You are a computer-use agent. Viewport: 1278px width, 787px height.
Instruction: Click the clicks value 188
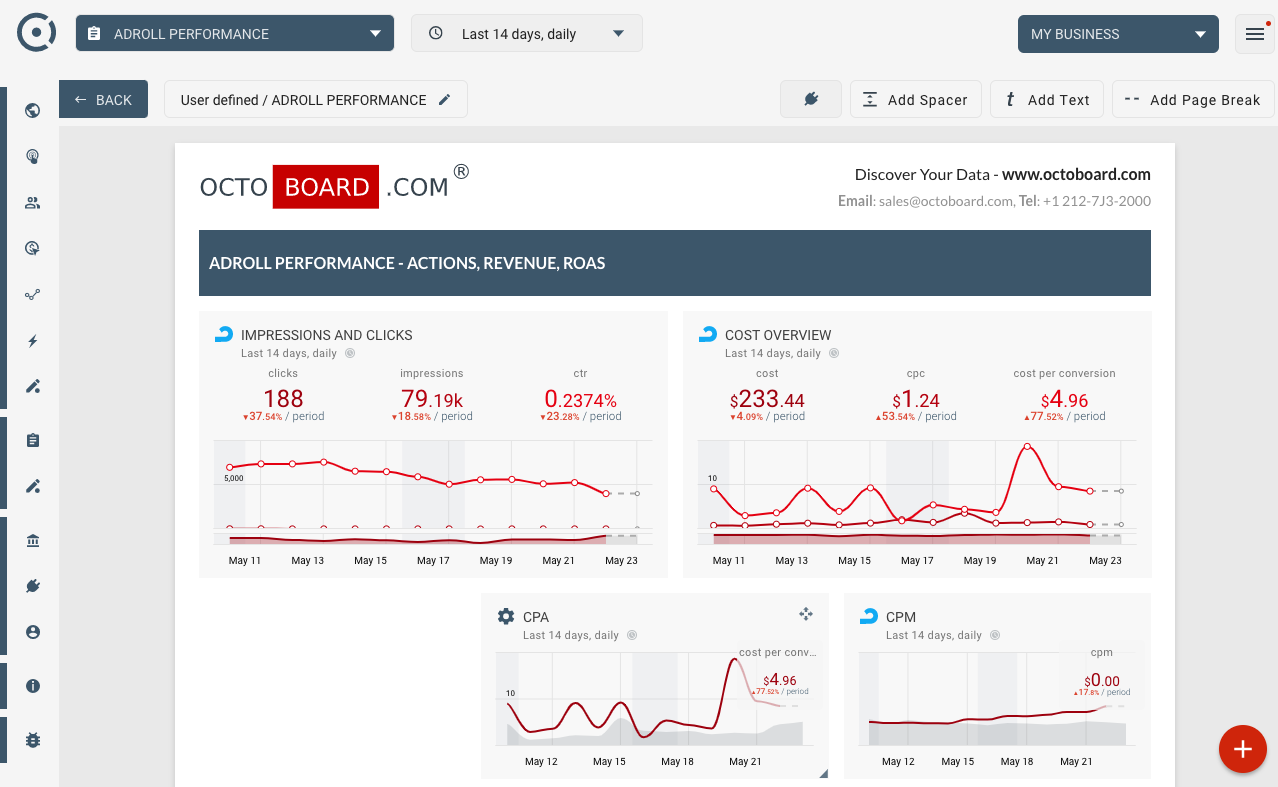click(x=283, y=399)
